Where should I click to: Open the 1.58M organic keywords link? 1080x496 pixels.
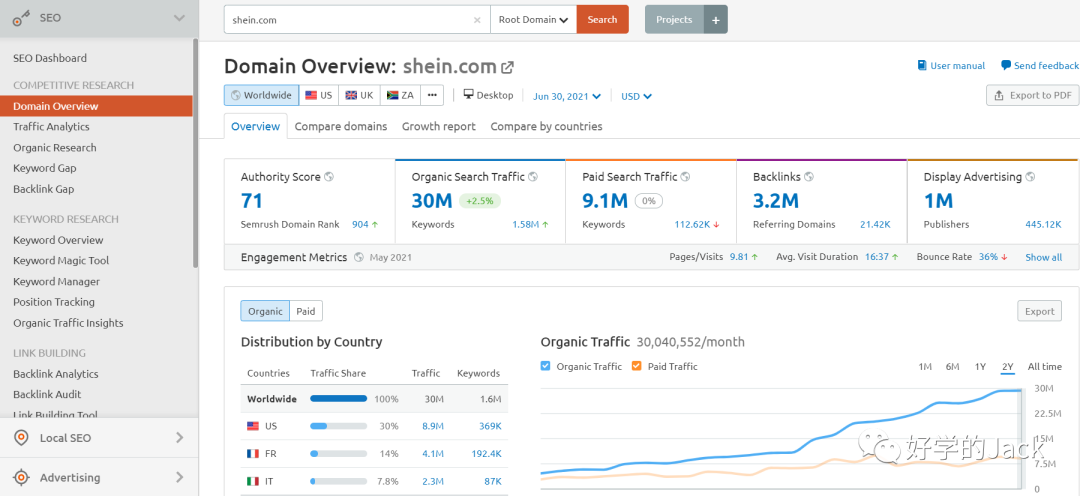point(526,225)
